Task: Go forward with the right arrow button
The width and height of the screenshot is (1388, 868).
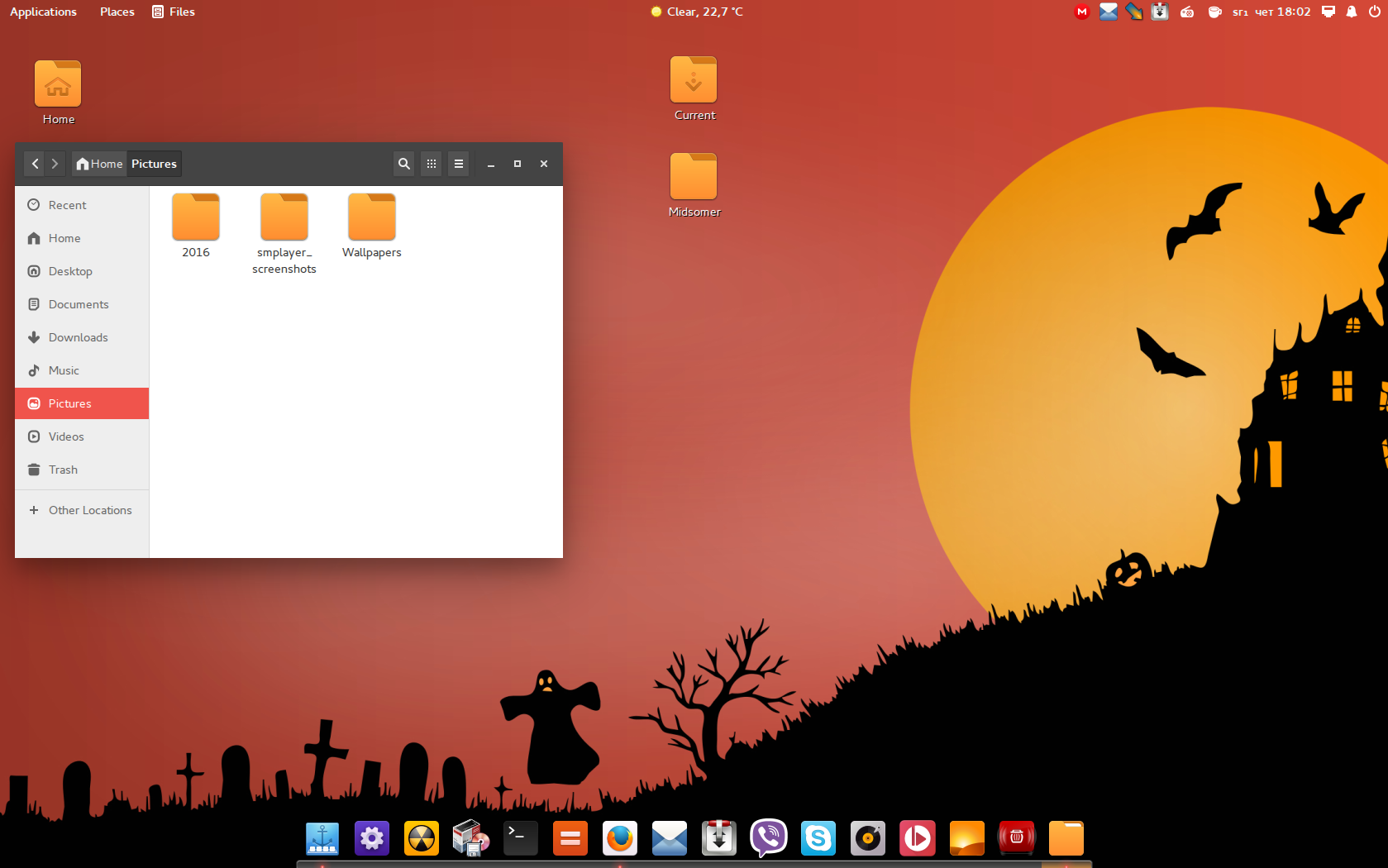Action: [x=55, y=164]
